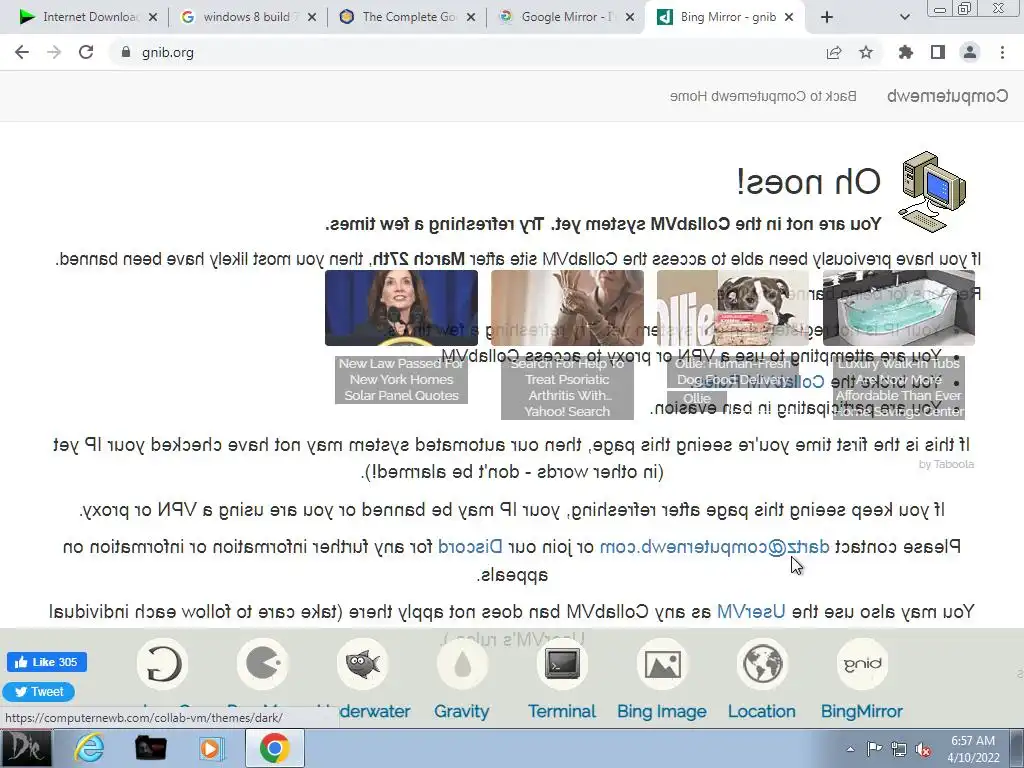
Task: Click the Windows Start button in taskbar
Action: tap(26, 748)
